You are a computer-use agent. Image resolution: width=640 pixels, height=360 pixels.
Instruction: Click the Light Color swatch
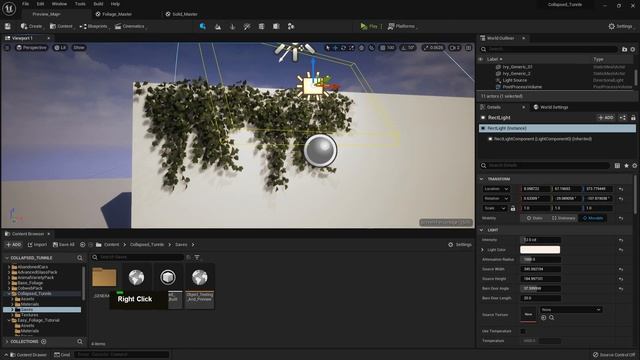coord(540,250)
